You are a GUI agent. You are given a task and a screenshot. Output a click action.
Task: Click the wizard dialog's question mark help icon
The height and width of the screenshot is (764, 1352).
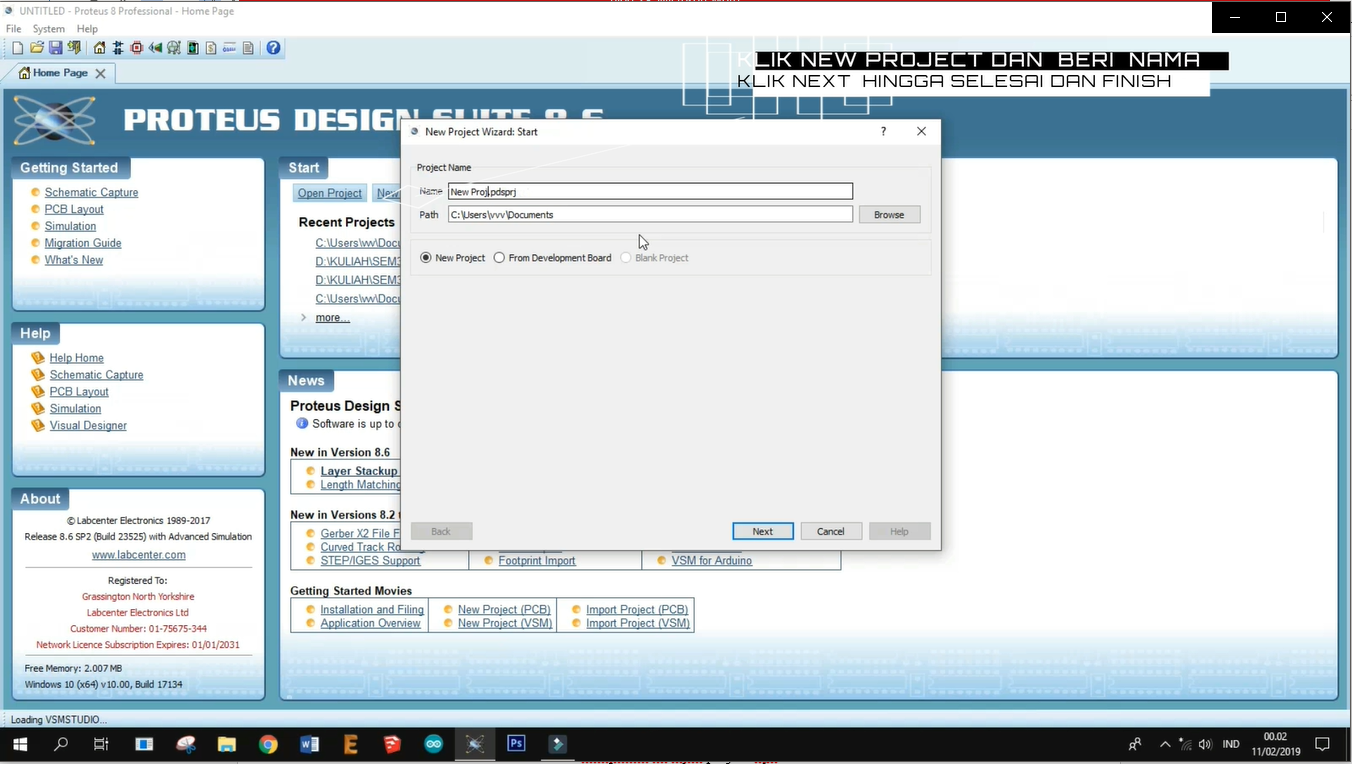point(883,131)
